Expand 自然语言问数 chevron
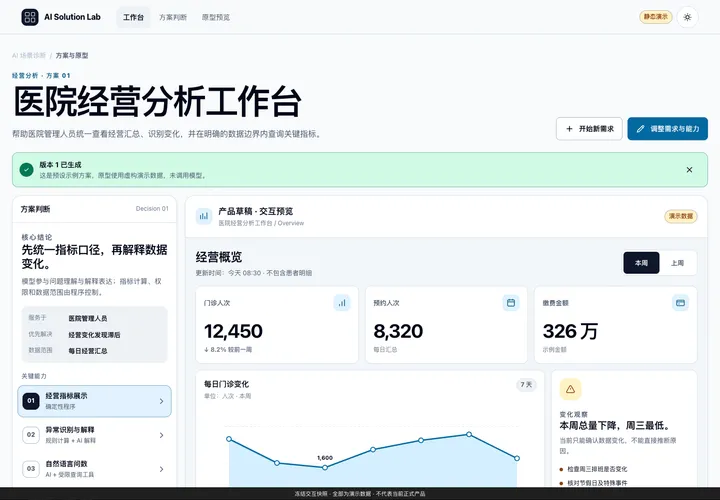 pyautogui.click(x=161, y=469)
